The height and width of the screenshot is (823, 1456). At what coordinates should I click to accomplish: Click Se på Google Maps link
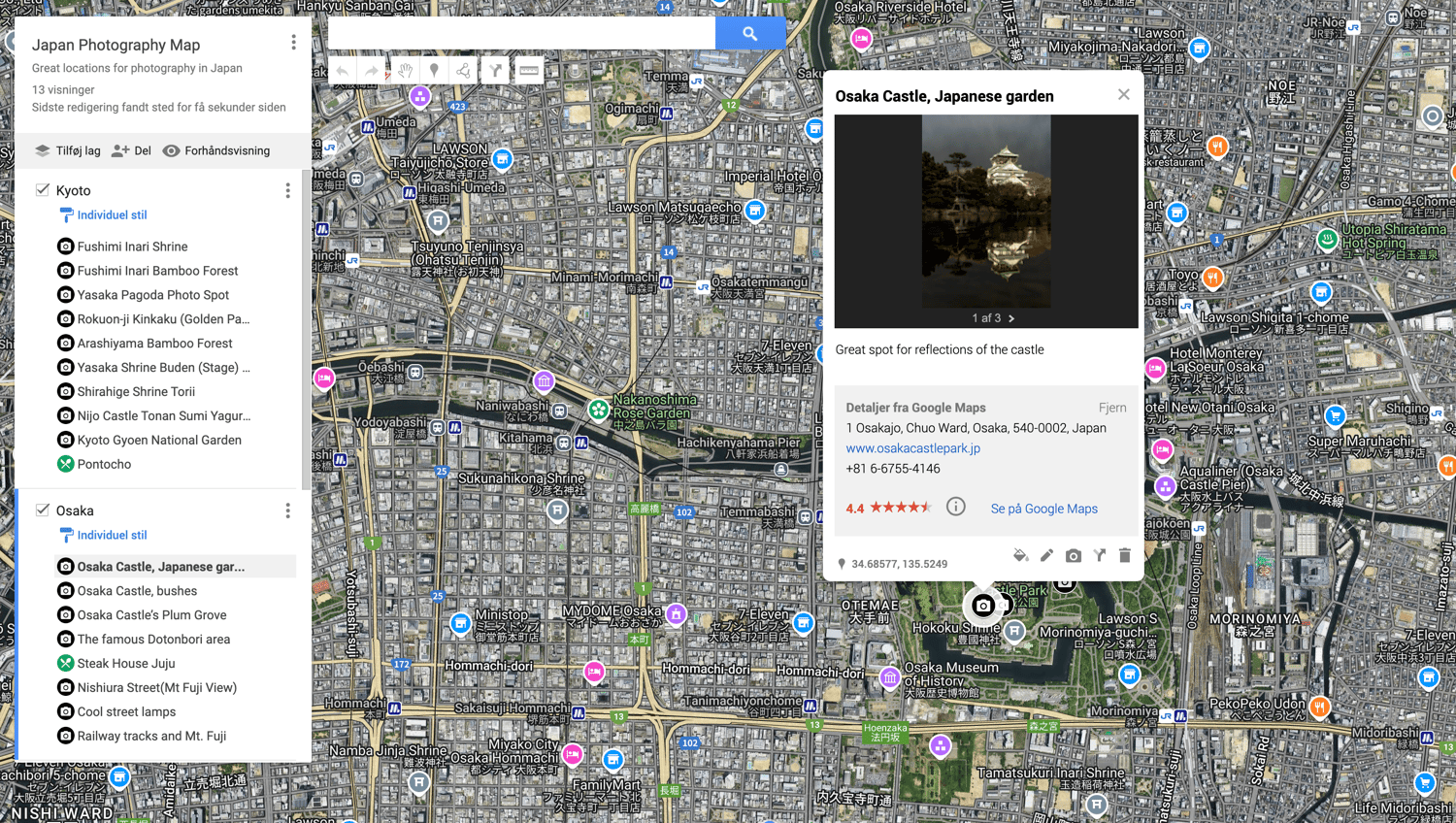point(1043,509)
